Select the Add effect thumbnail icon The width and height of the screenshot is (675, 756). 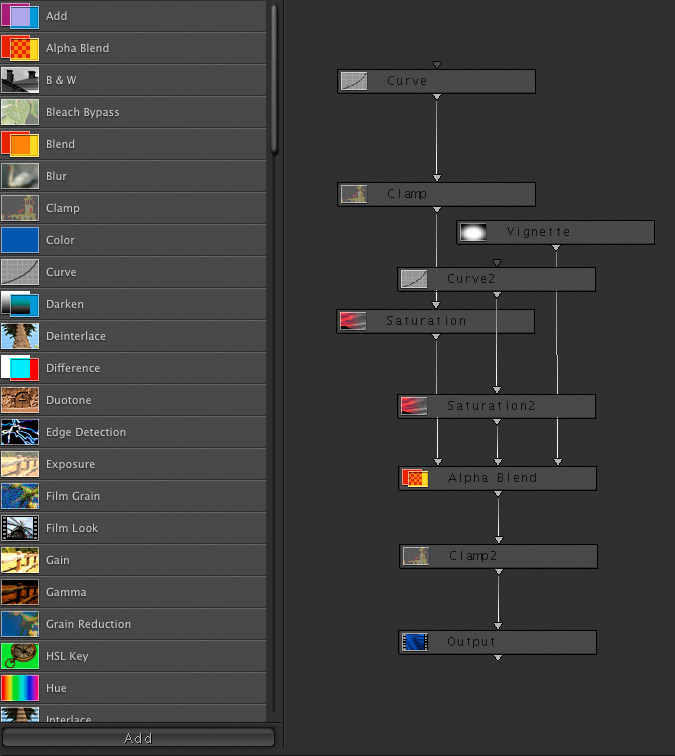tap(20, 16)
